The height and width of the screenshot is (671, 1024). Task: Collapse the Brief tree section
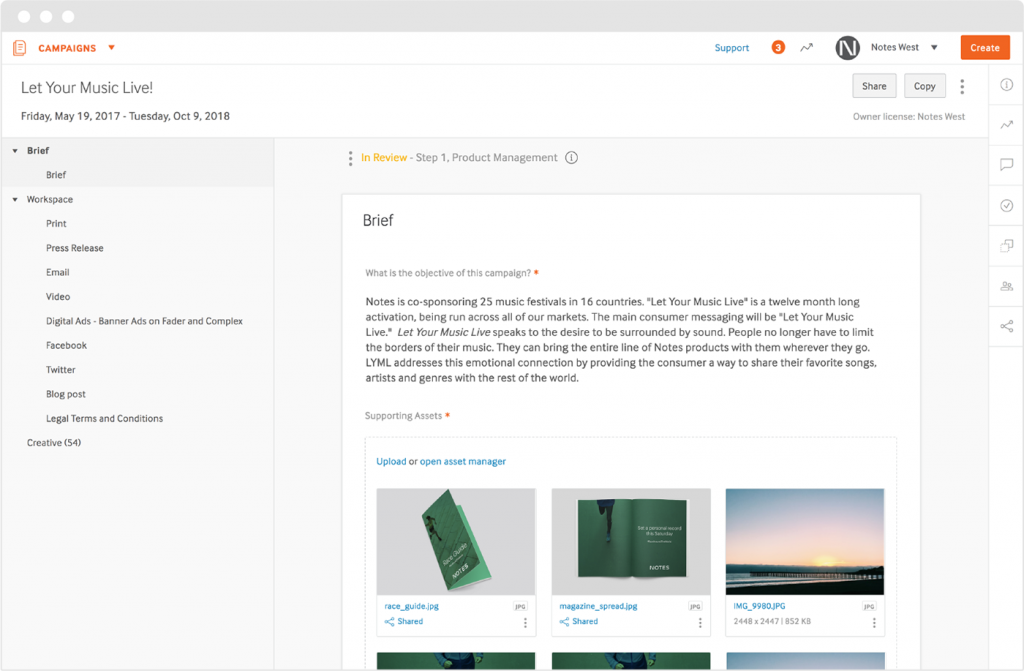point(15,151)
